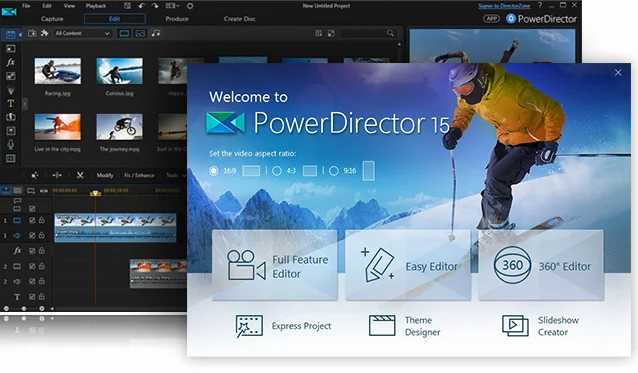This screenshot has width=638, height=373.
Task: Click the Fix / Enhance button
Action: (139, 175)
